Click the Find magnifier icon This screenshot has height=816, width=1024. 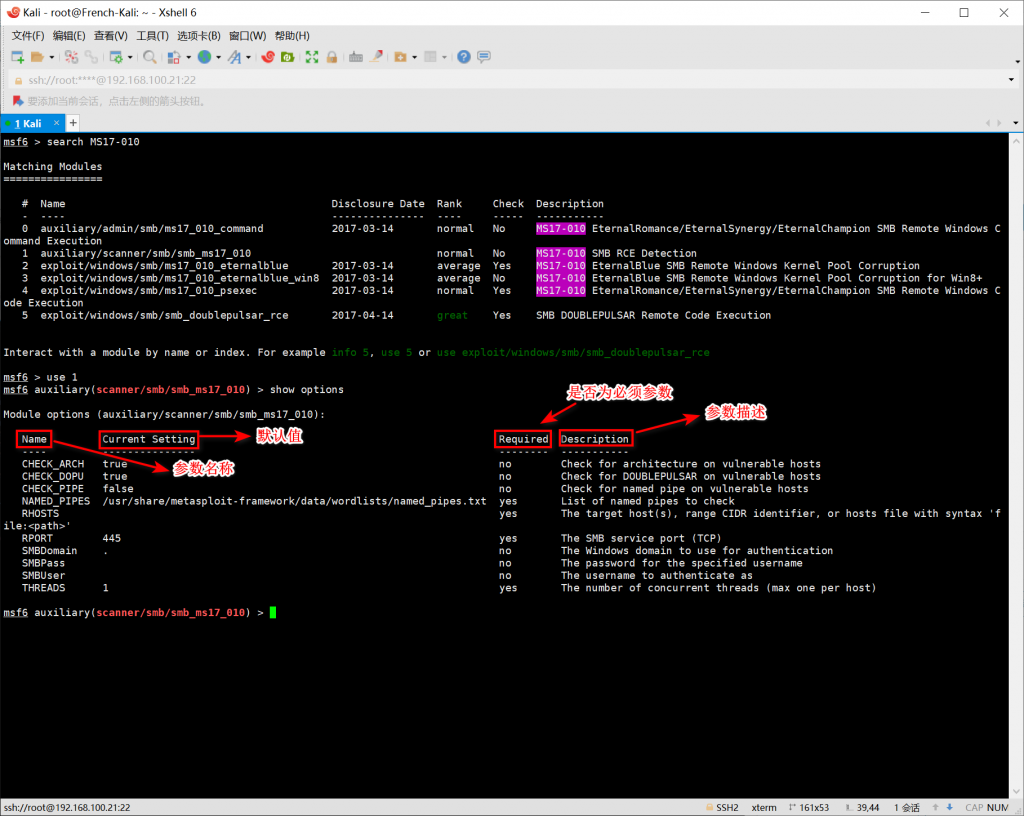click(x=150, y=57)
